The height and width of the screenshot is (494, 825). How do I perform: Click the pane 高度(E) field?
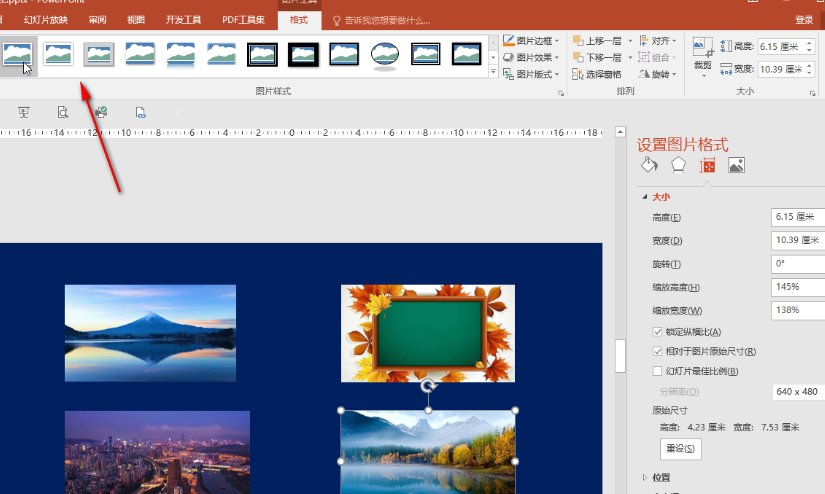[x=798, y=217]
